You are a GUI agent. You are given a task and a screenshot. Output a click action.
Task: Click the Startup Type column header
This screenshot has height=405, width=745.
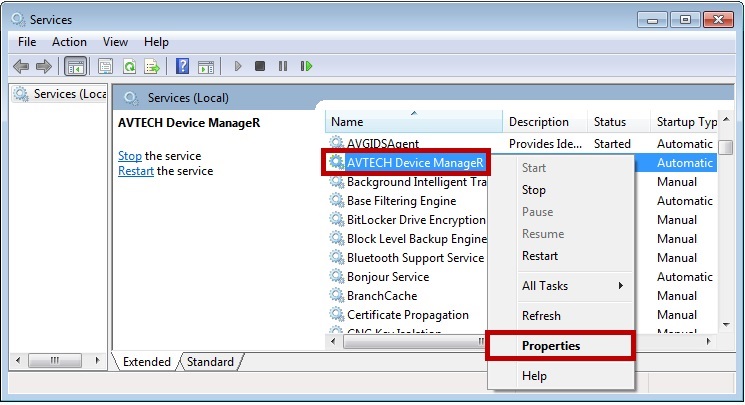pyautogui.click(x=686, y=122)
